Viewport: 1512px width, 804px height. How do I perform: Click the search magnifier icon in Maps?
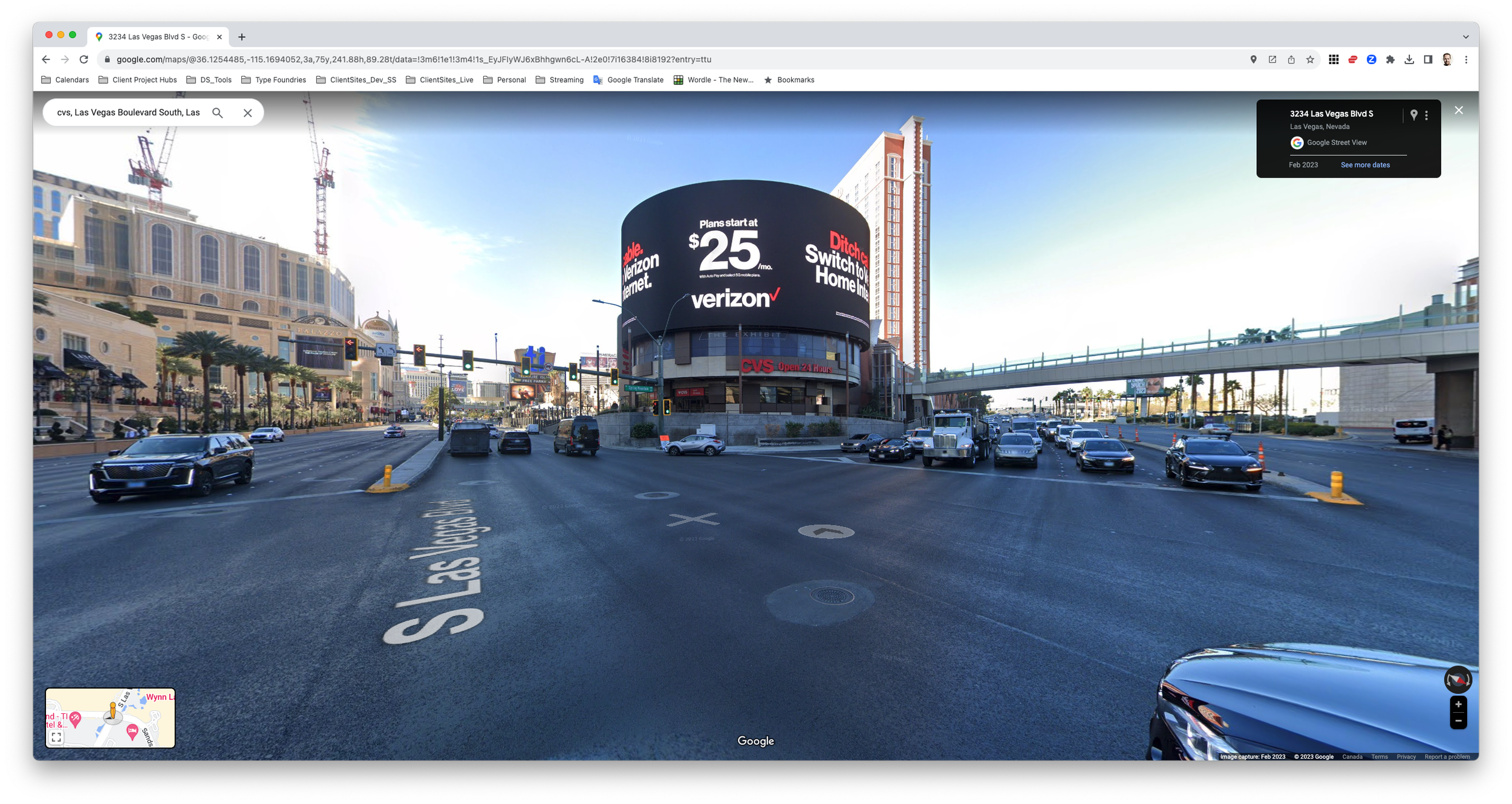click(218, 113)
